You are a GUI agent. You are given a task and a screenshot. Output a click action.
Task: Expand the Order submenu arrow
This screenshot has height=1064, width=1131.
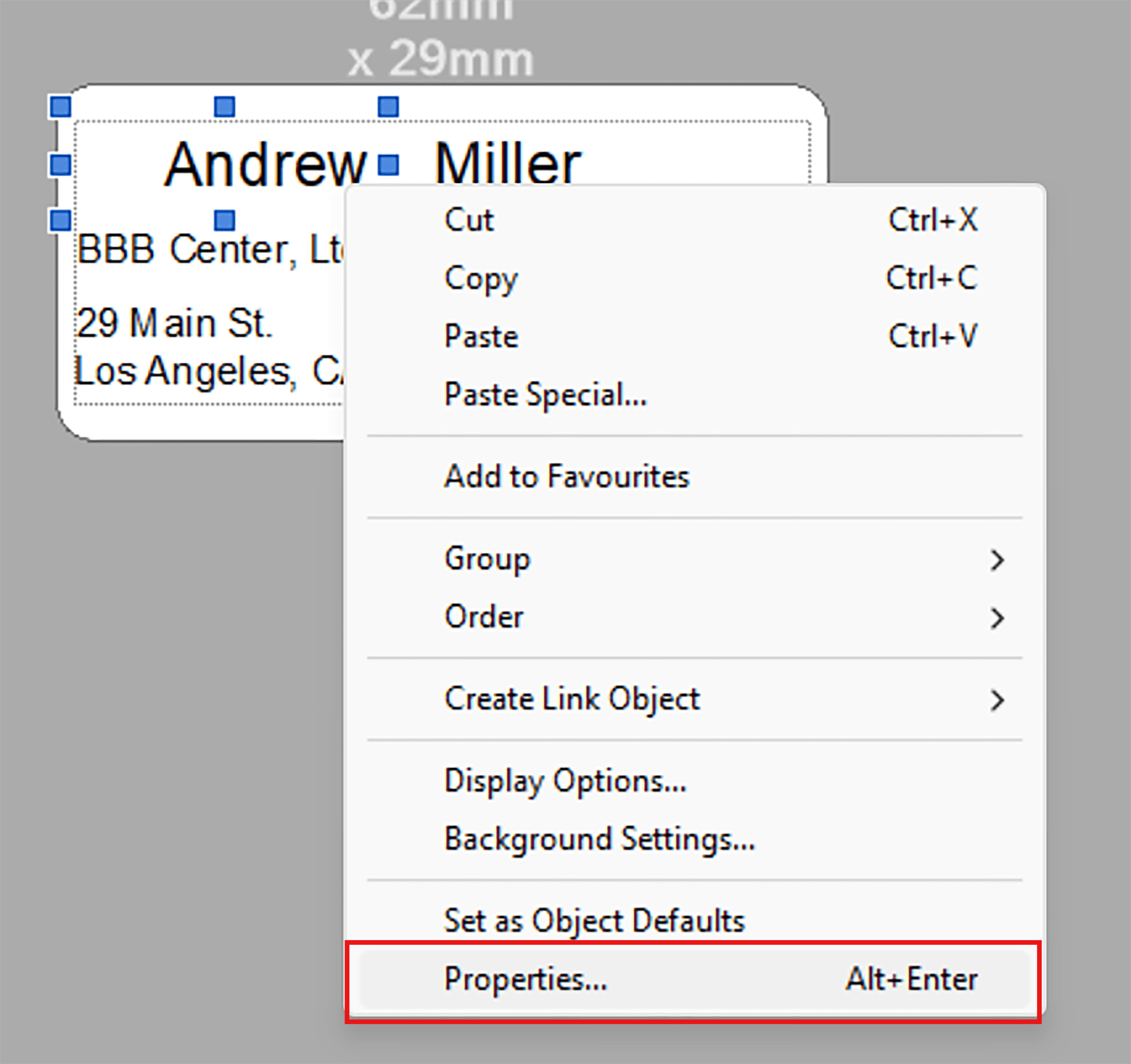pos(997,618)
